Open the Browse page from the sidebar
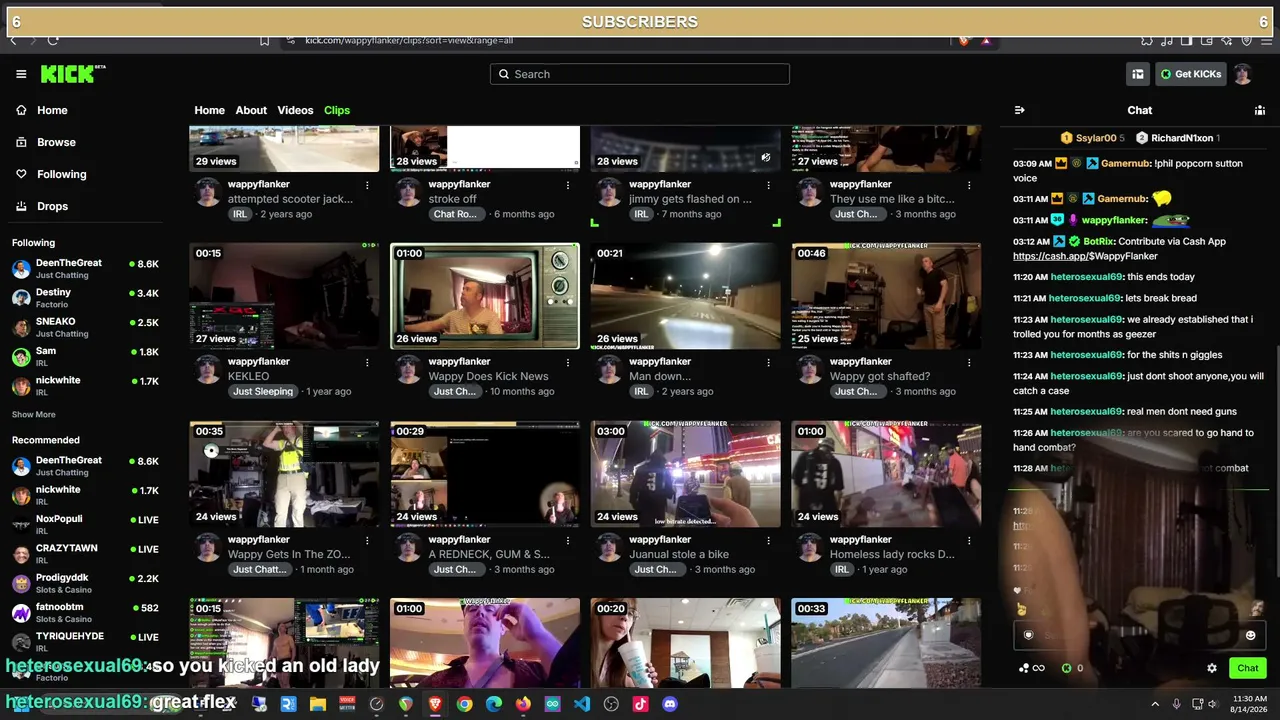The width and height of the screenshot is (1280, 720). 56,142
